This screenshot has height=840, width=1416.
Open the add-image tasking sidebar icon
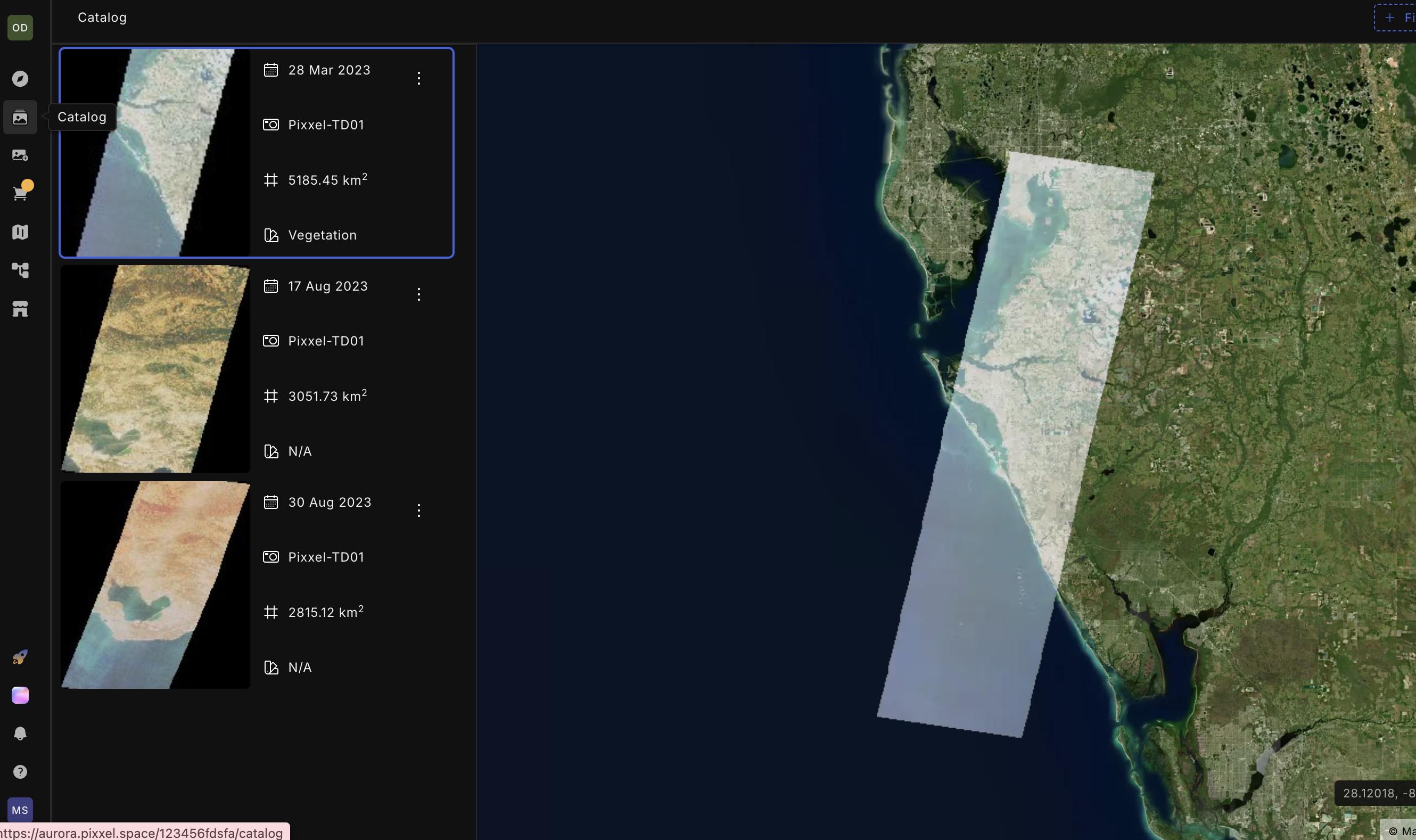click(x=20, y=155)
